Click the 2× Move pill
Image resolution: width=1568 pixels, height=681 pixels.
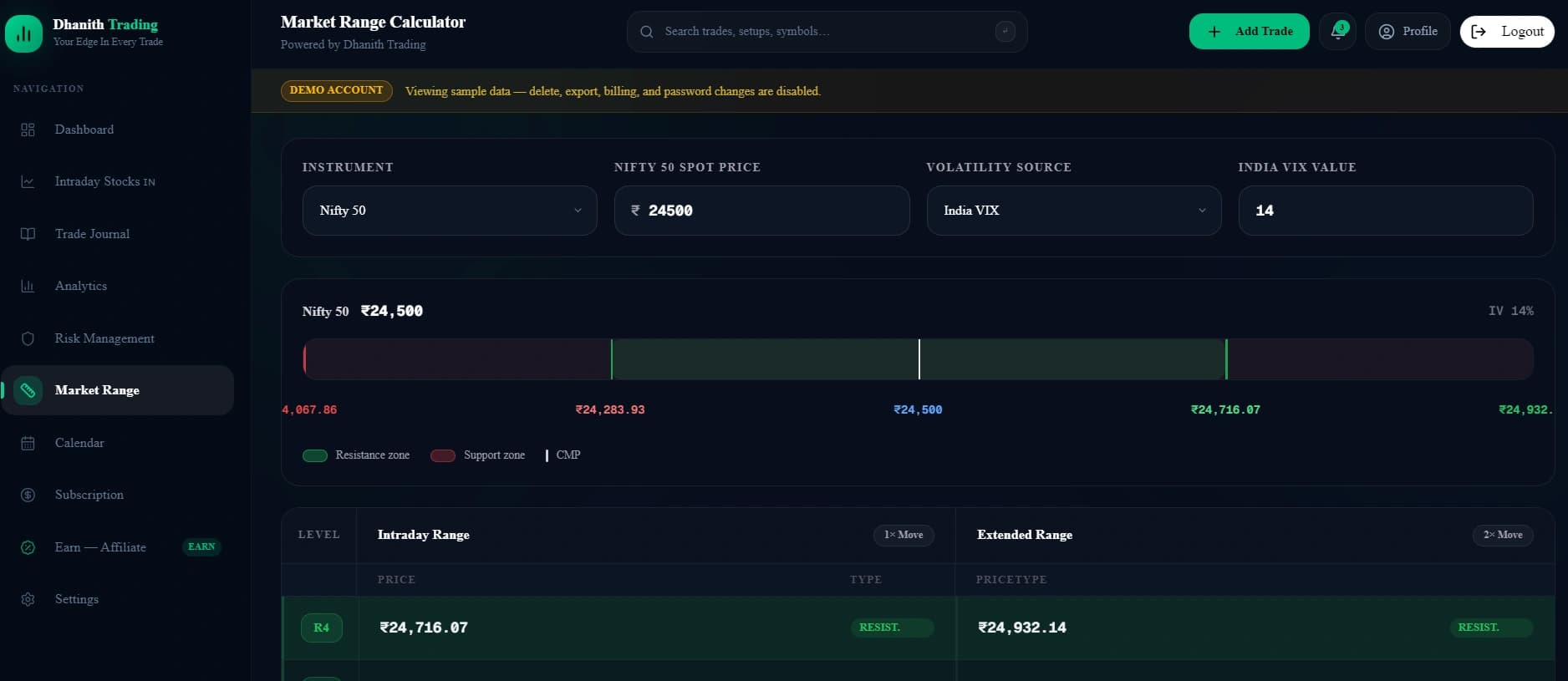coord(1502,535)
